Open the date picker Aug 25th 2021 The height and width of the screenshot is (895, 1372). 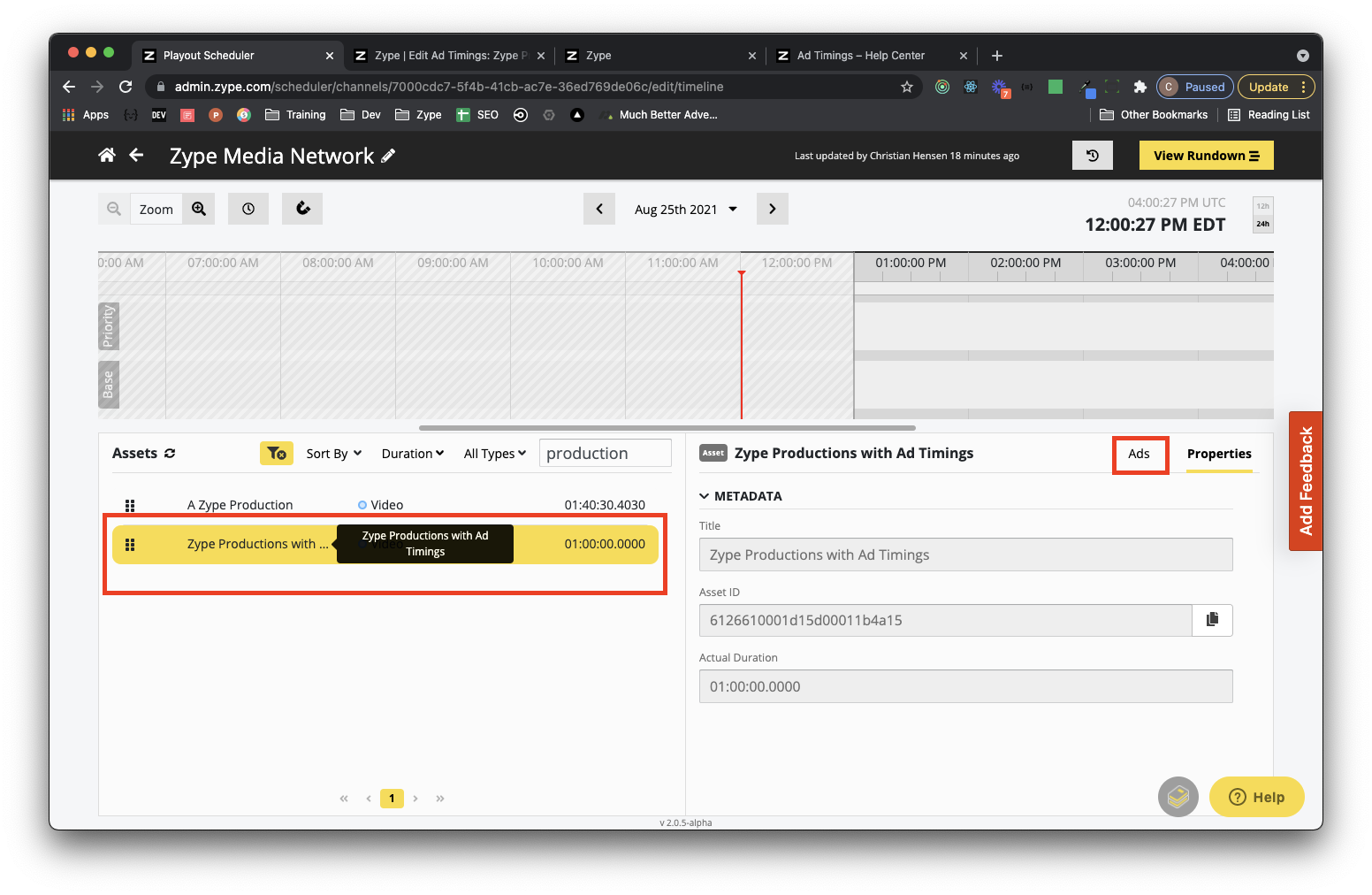click(x=686, y=210)
